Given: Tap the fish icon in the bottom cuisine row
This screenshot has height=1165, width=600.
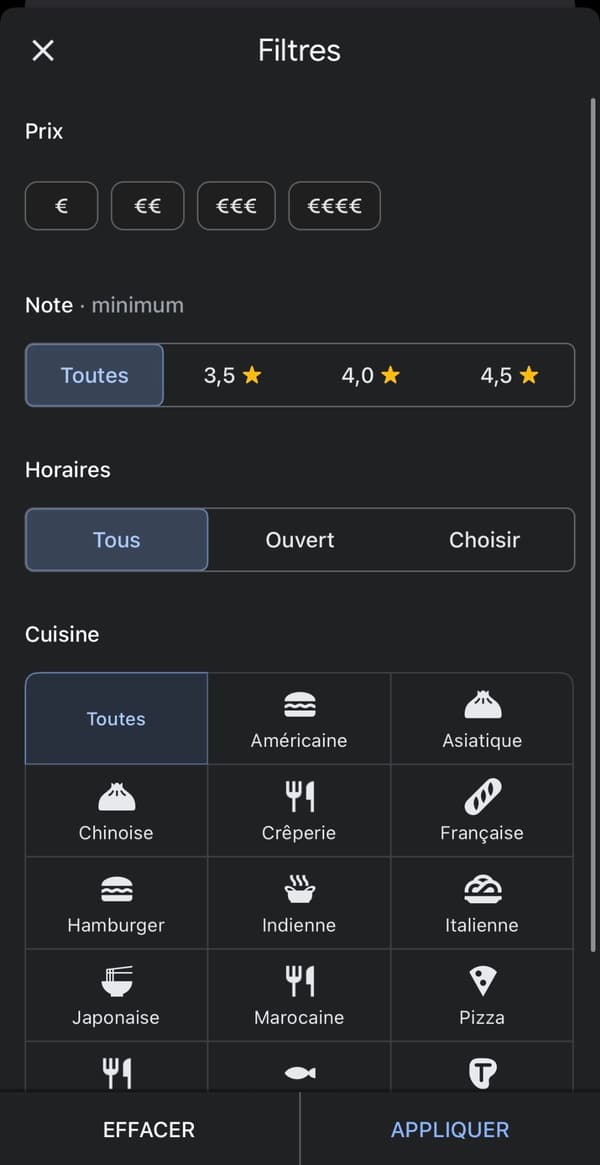Looking at the screenshot, I should click(x=299, y=1072).
